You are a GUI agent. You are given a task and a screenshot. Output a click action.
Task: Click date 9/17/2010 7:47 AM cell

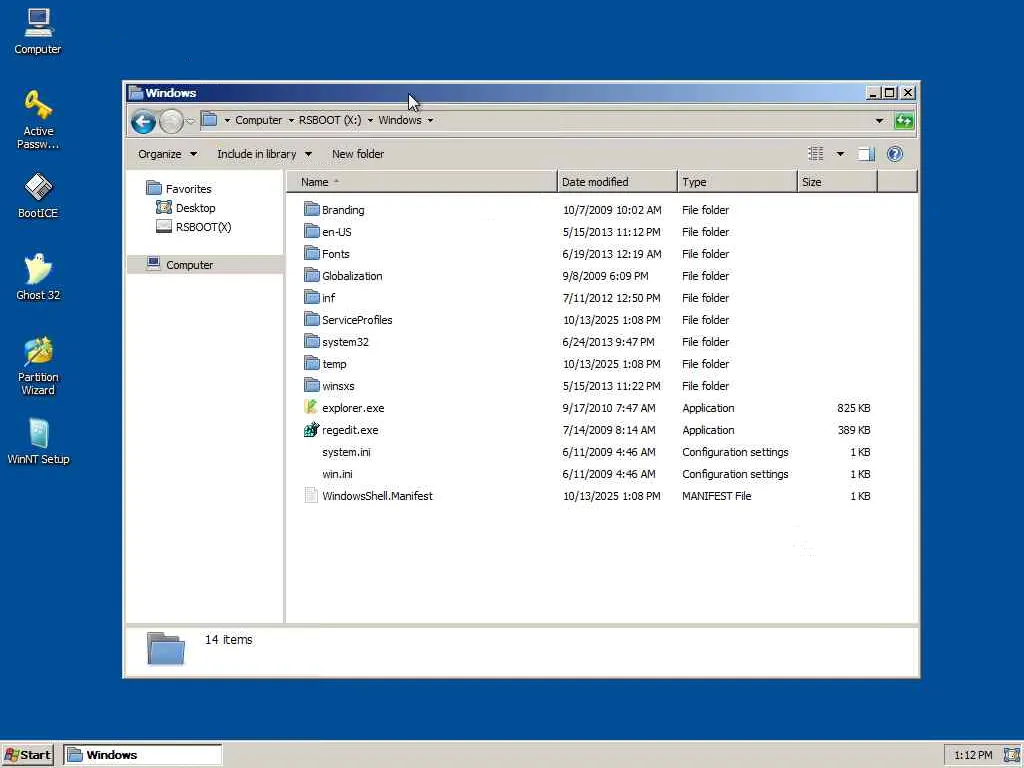tap(609, 408)
